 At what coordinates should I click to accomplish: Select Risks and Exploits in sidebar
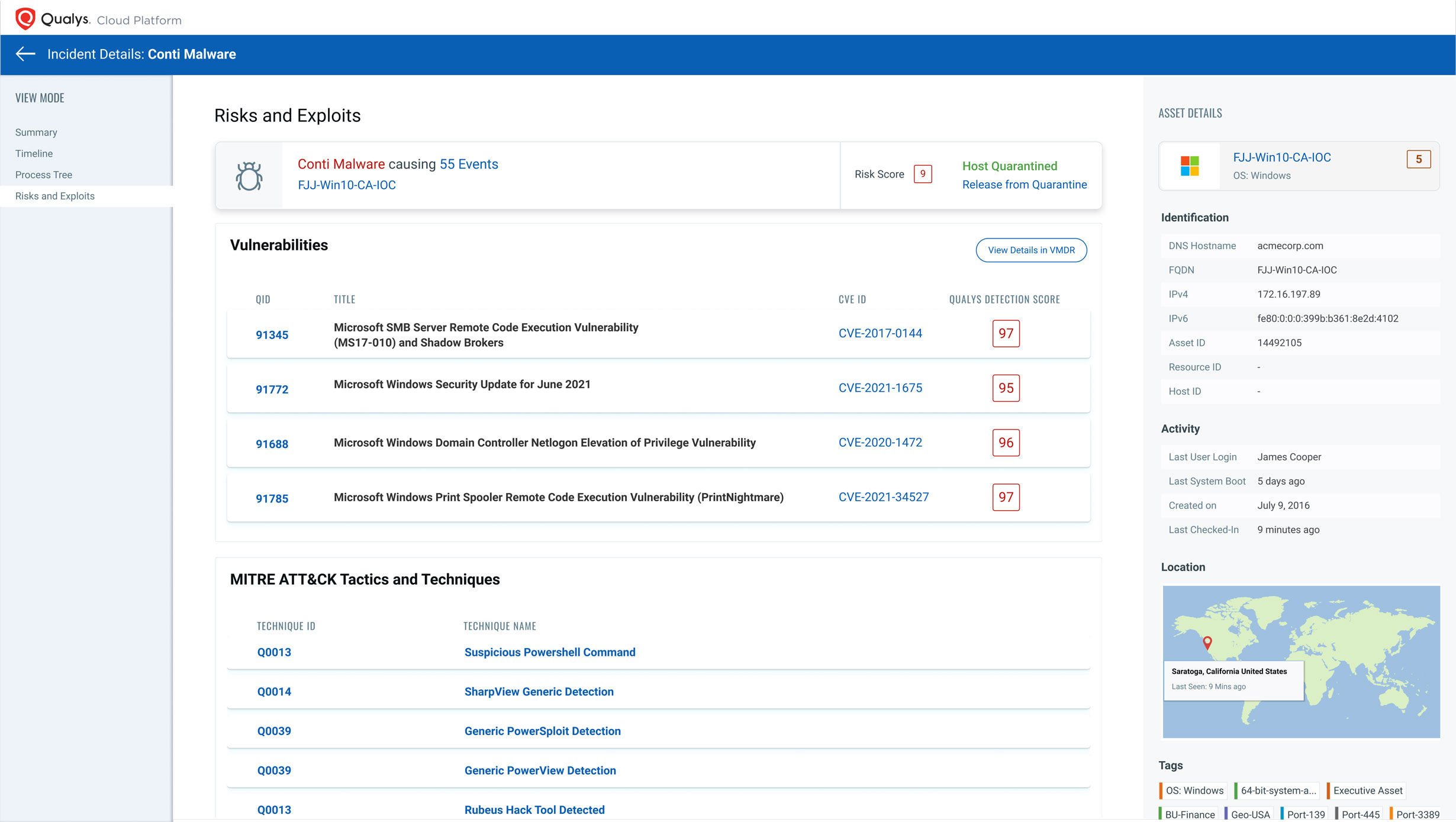pos(86,196)
